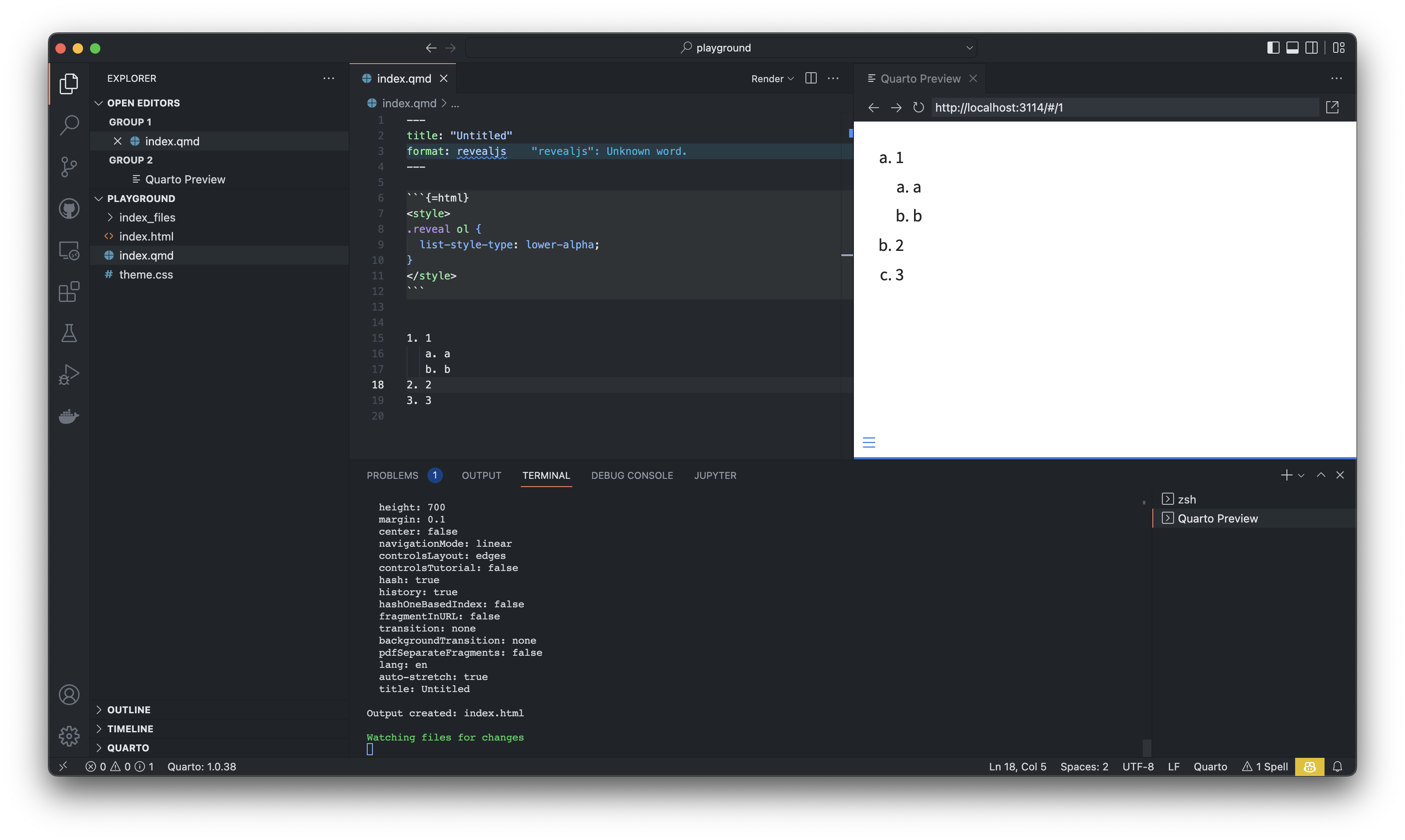This screenshot has width=1405, height=840.
Task: Open Explorer views and more actions menu
Action: tap(328, 78)
